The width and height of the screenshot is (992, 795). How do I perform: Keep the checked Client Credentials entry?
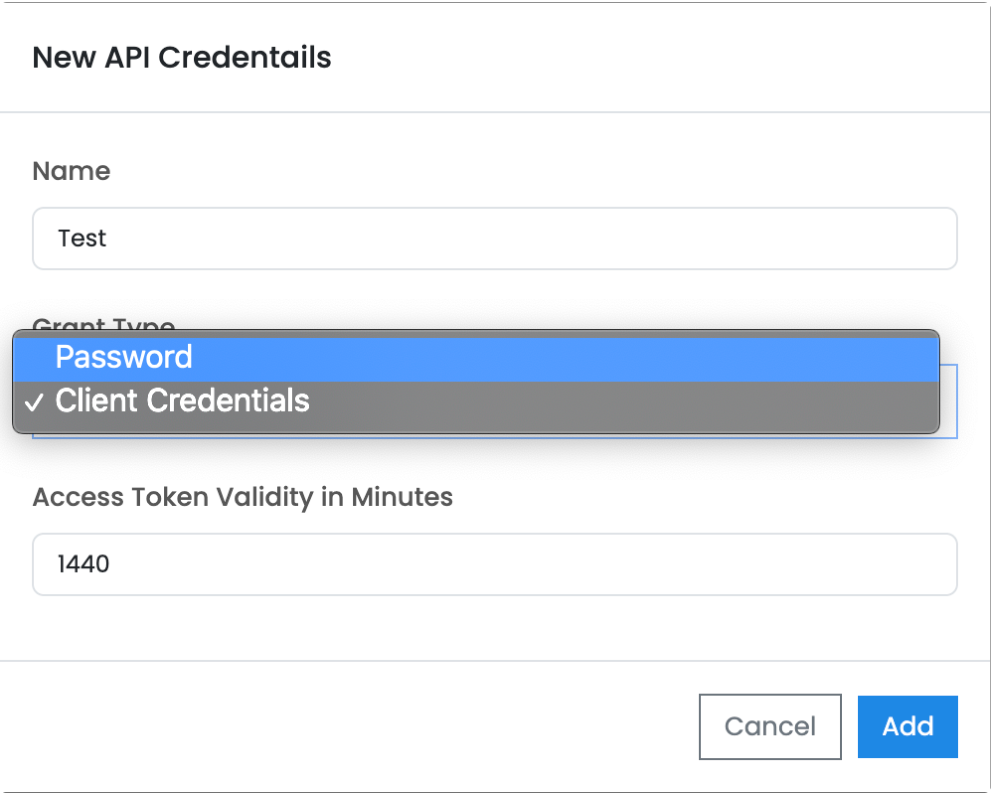pos(476,401)
